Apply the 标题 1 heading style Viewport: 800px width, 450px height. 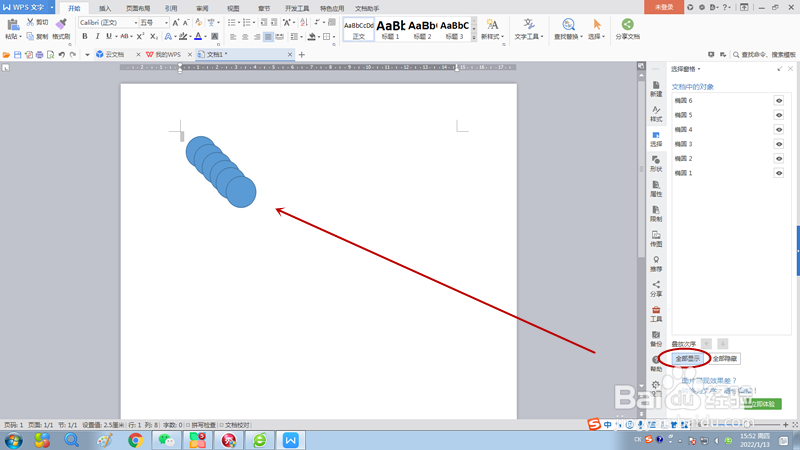coord(391,30)
